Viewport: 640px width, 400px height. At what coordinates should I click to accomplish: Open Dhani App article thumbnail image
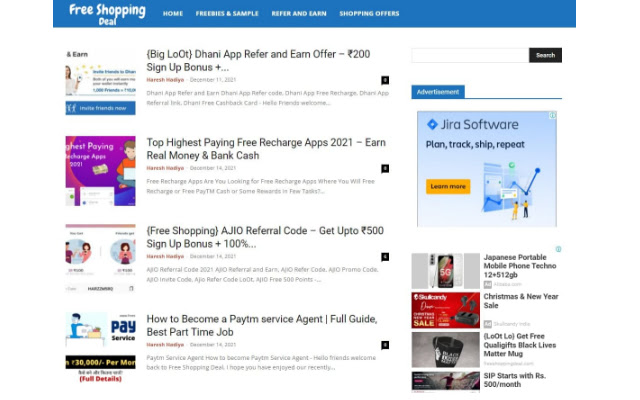[x=100, y=82]
